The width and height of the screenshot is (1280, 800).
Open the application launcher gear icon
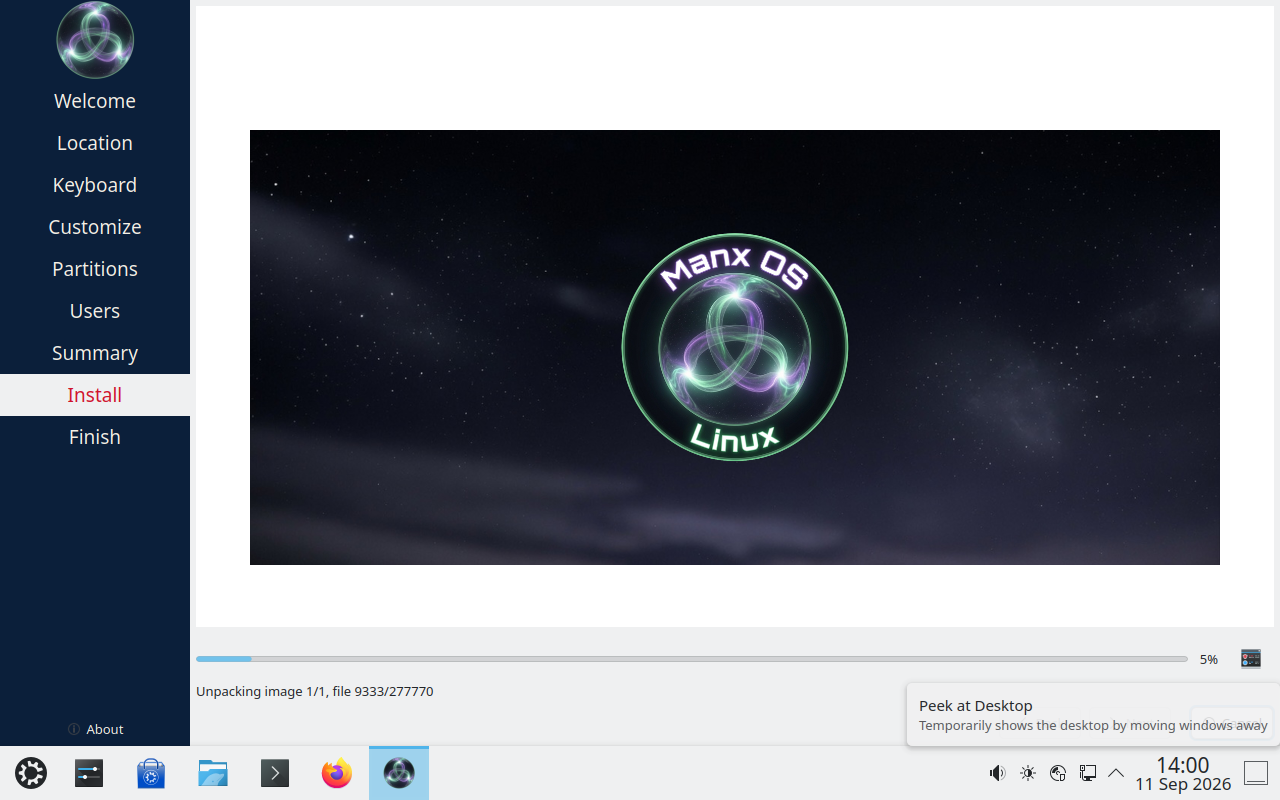(31, 773)
